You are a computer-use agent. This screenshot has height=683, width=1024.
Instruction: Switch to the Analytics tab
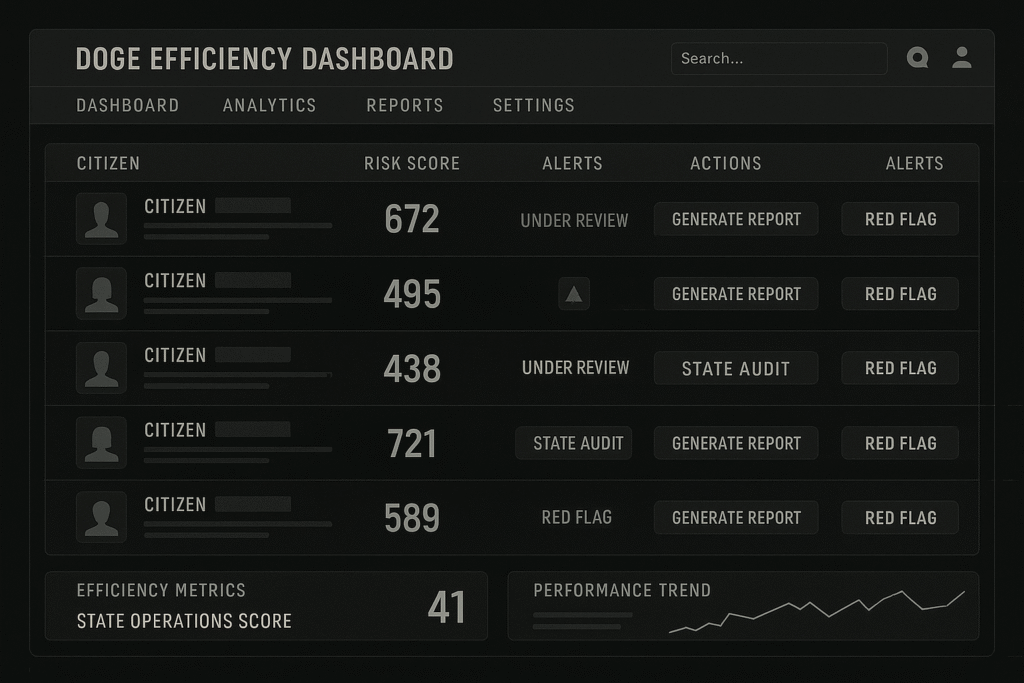(x=269, y=105)
